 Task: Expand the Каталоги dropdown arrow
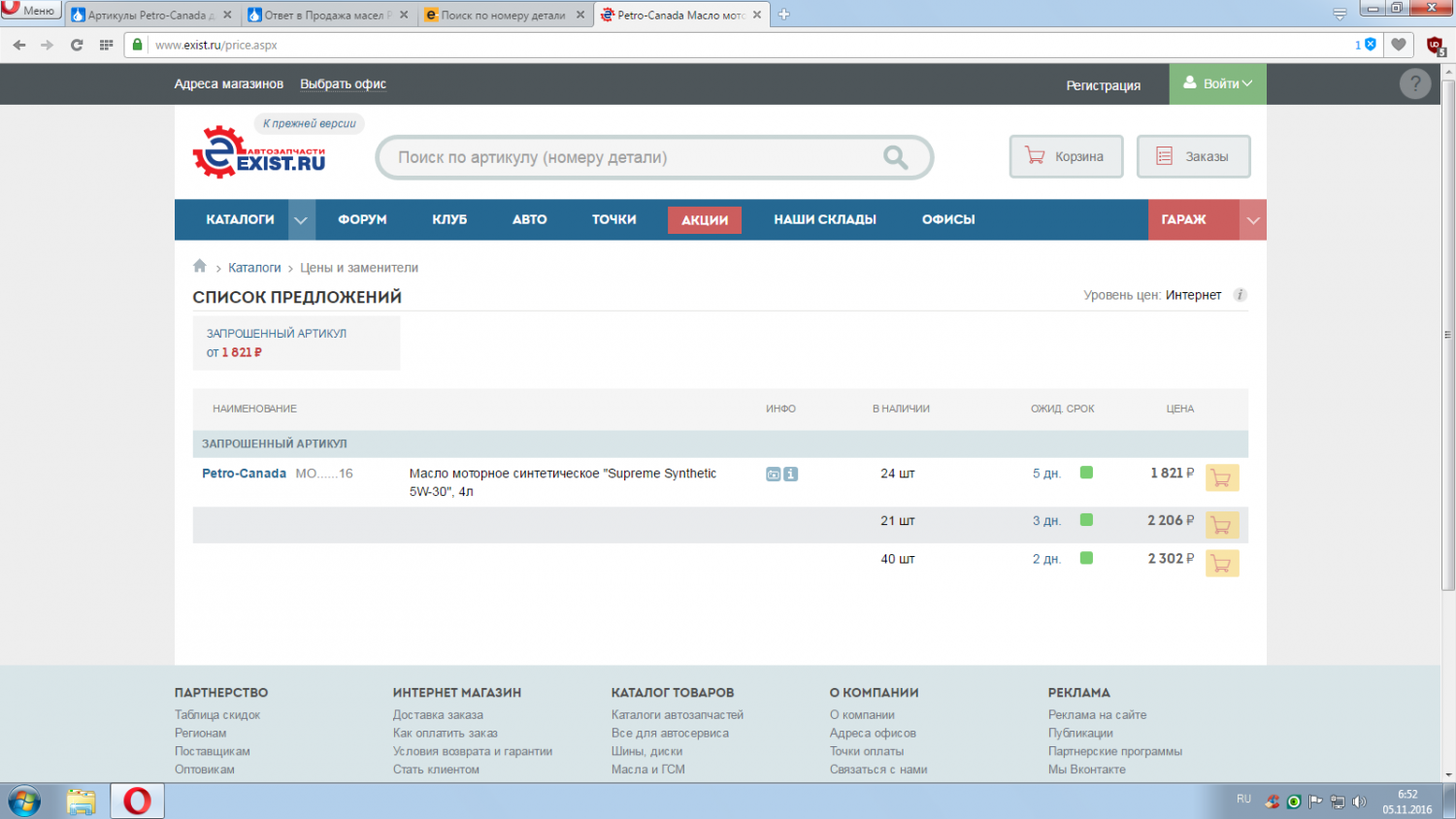coord(301,220)
